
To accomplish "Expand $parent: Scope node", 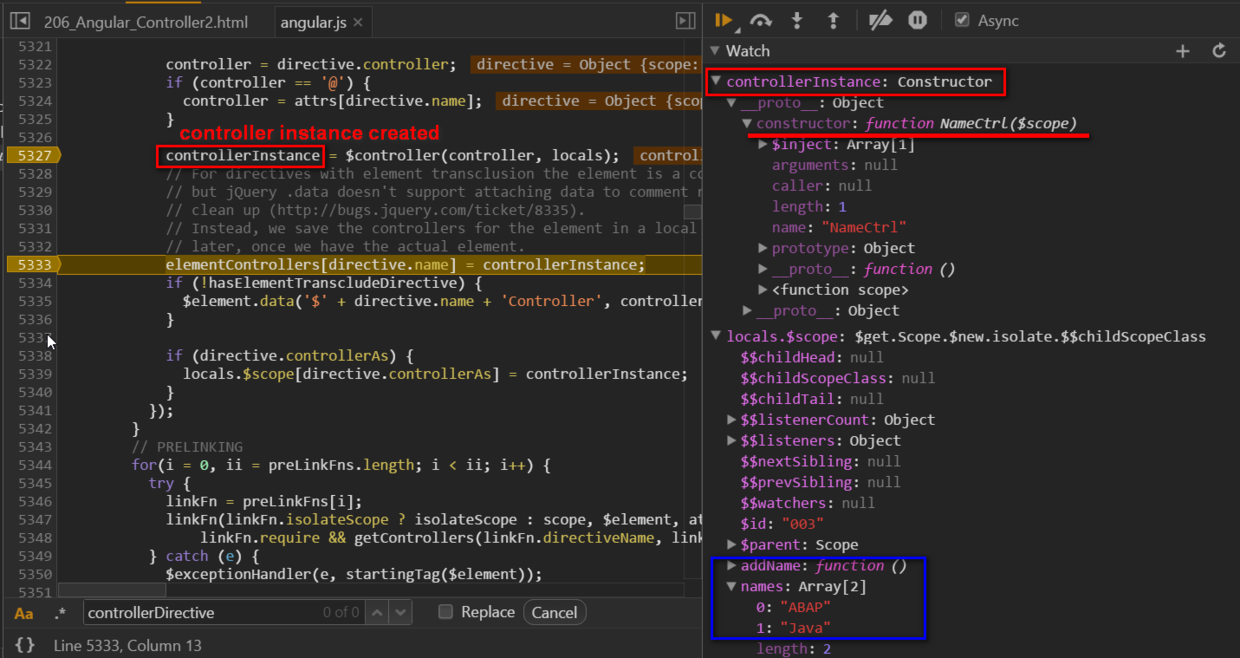I will point(731,545).
